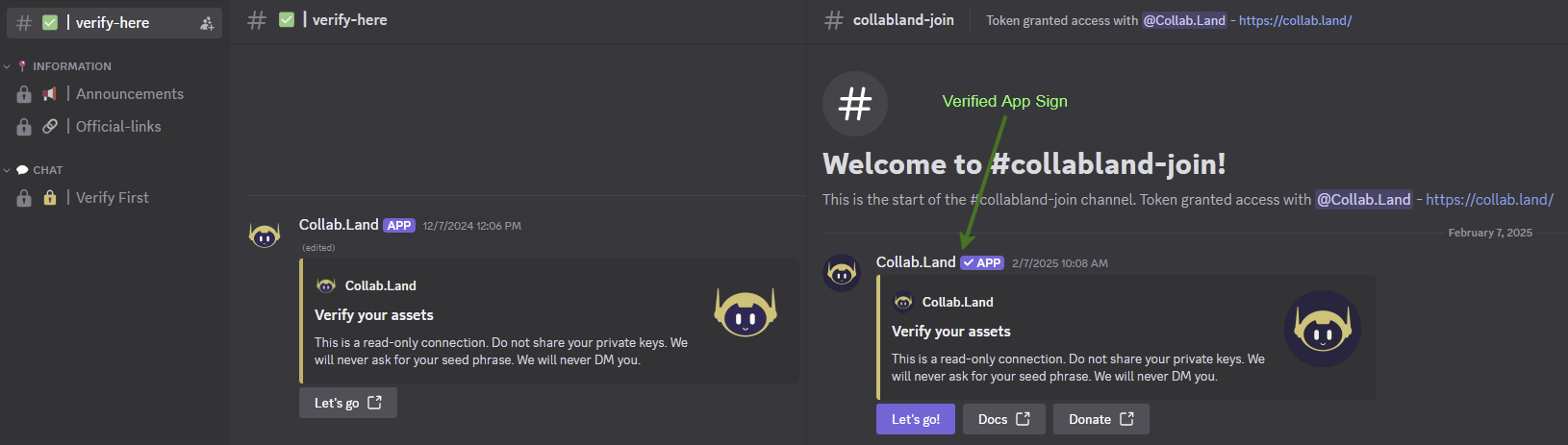This screenshot has height=445, width=1568.
Task: Click large hash channel icon above Welcome
Action: (855, 104)
